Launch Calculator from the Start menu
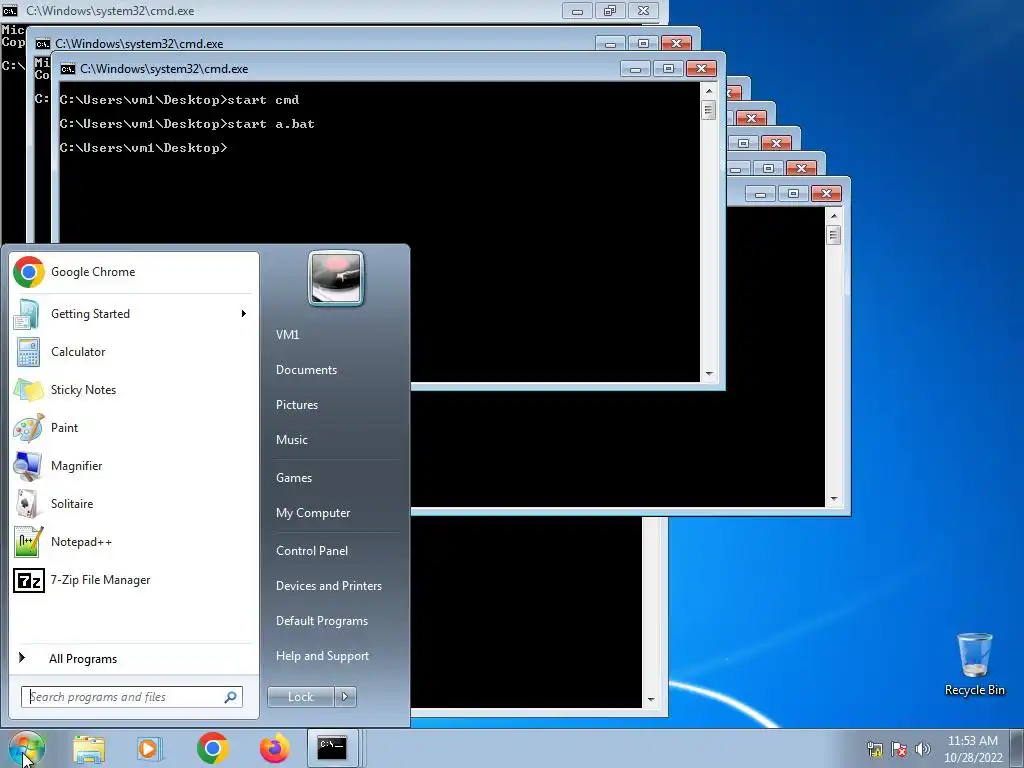Image resolution: width=1024 pixels, height=768 pixels. coord(134,352)
